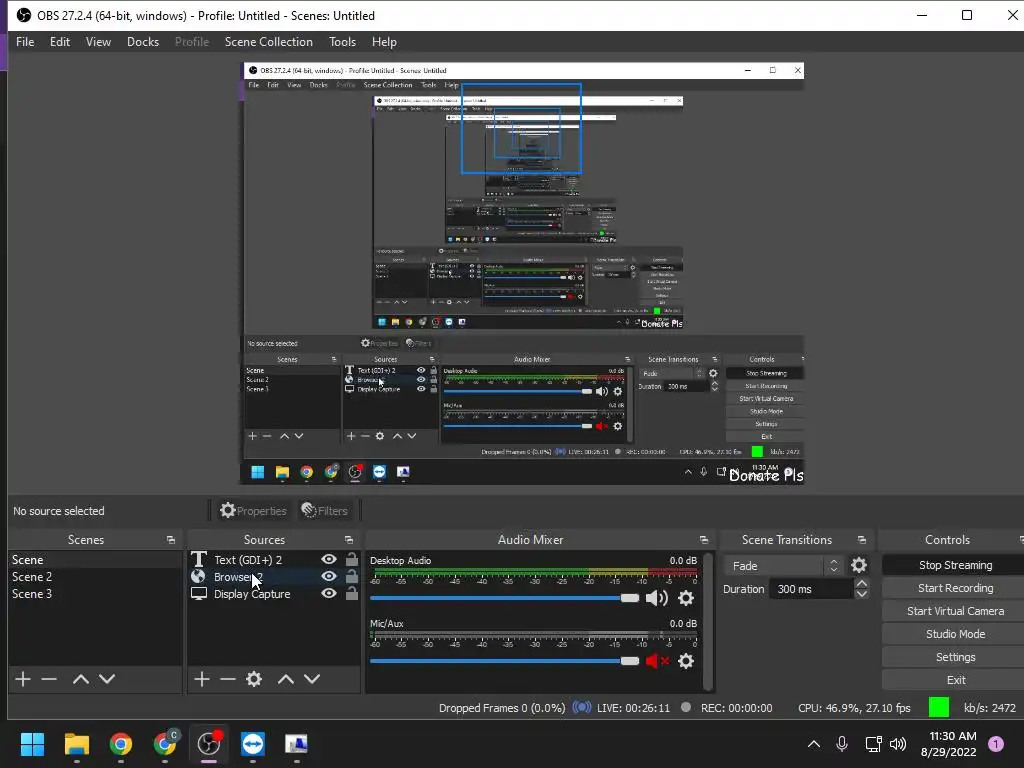Move source down in Sources list
The width and height of the screenshot is (1024, 768).
coord(312,679)
